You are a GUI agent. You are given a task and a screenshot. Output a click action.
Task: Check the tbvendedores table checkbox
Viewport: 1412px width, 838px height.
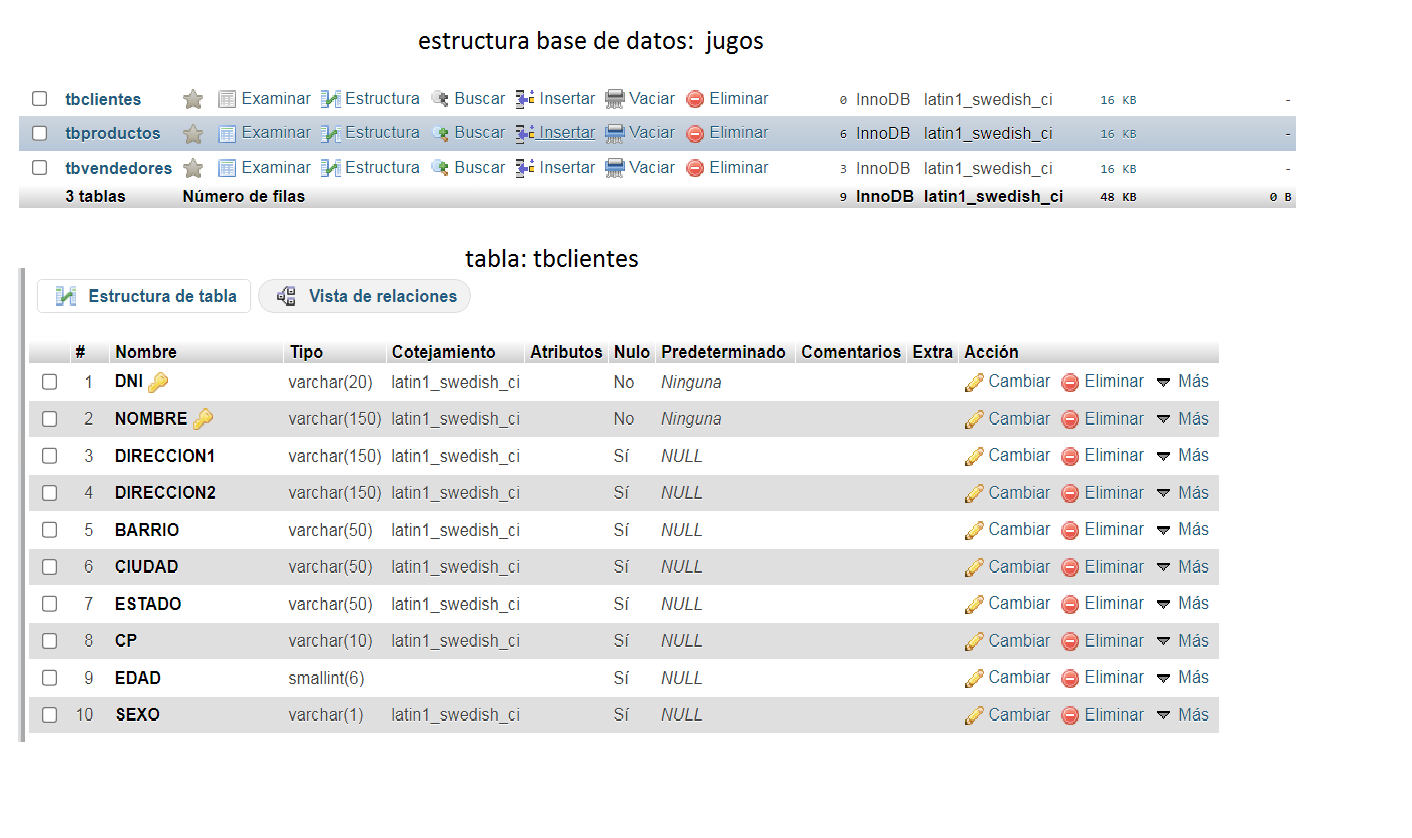pyautogui.click(x=40, y=168)
